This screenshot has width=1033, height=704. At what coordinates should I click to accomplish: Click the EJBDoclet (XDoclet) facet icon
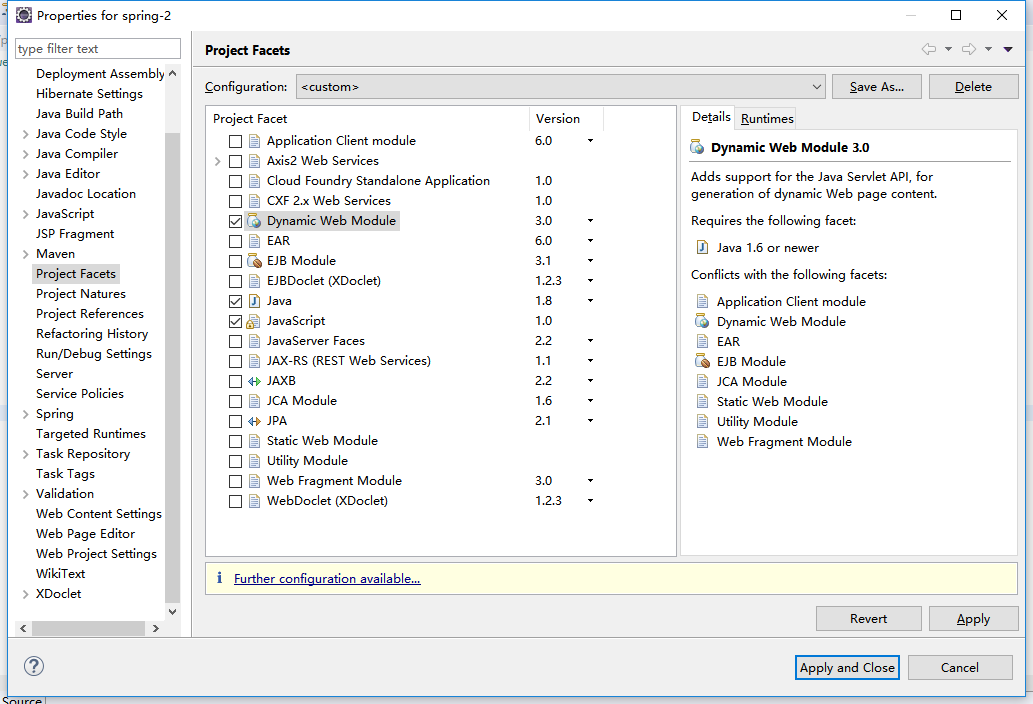coord(254,281)
